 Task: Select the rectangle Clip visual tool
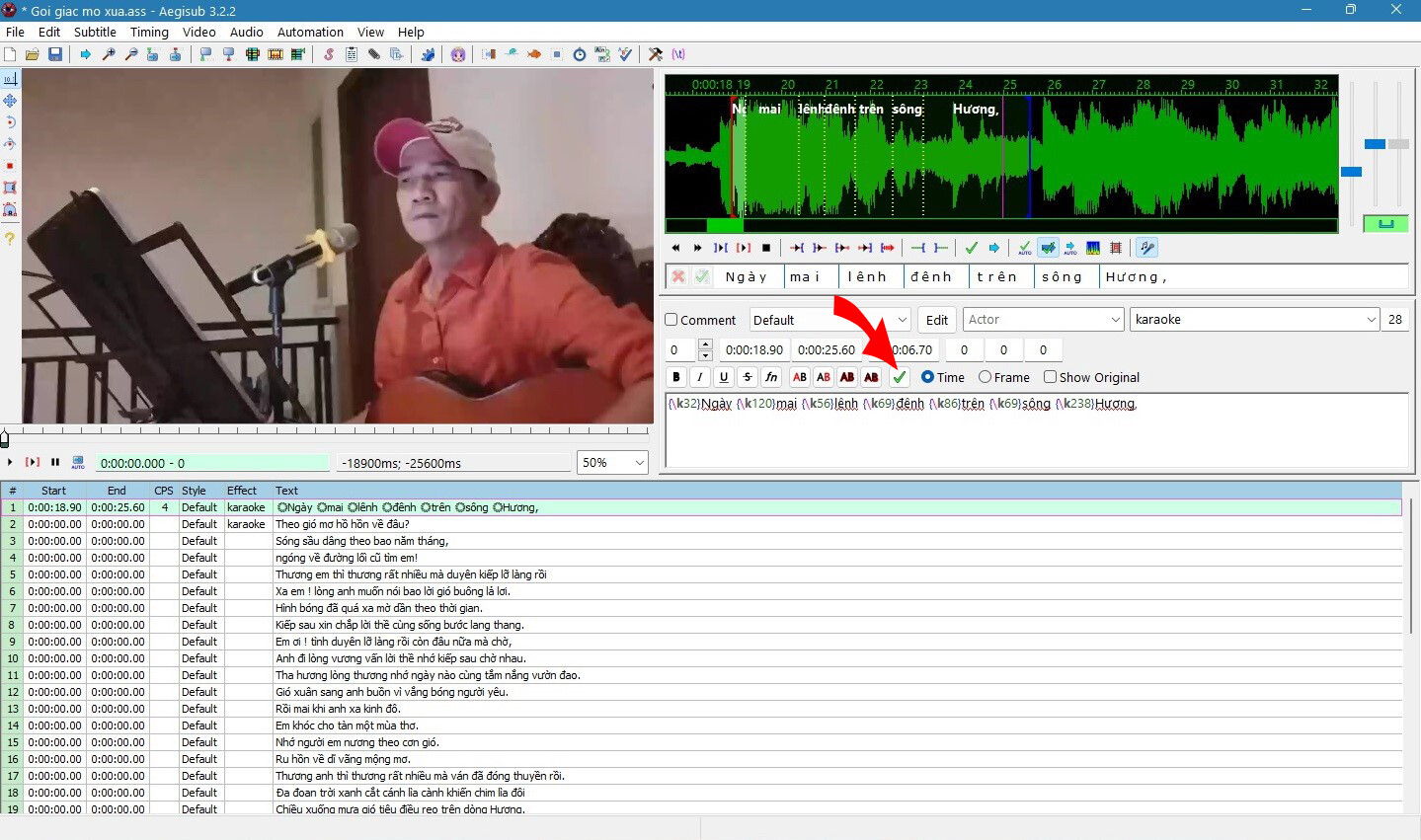10,188
